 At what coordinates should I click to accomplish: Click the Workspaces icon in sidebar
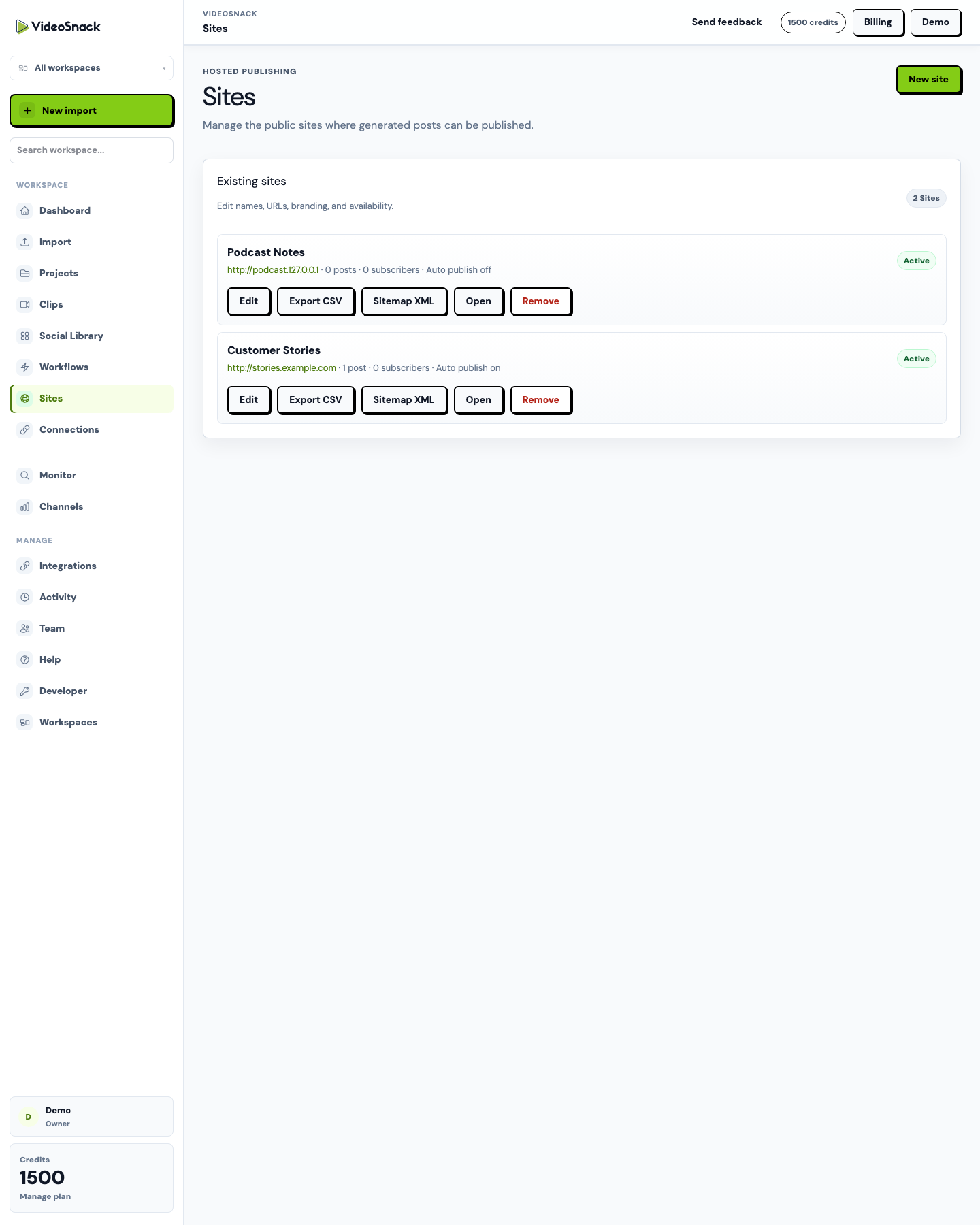[x=25, y=722]
